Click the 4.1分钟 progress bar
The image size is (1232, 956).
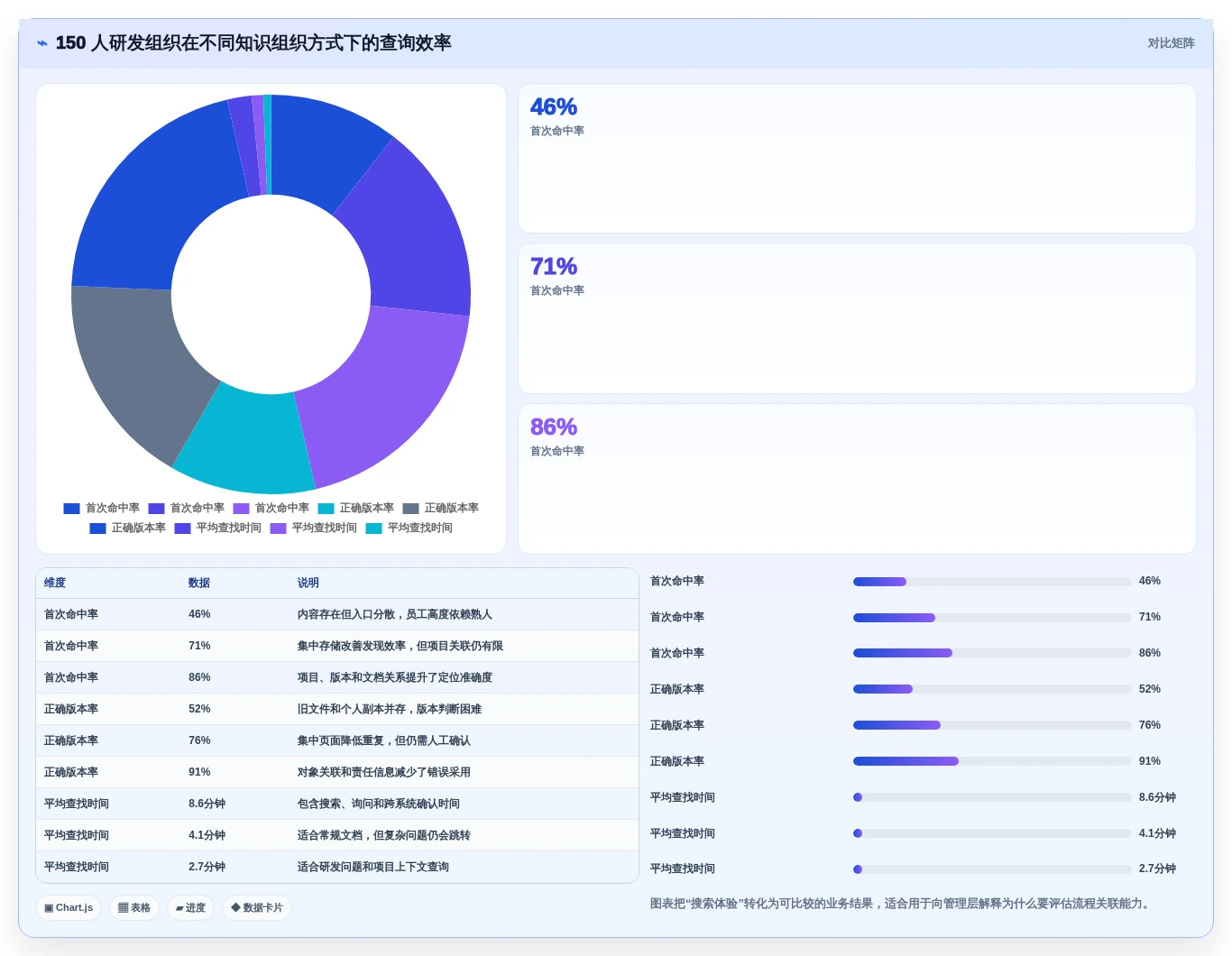coord(992,833)
